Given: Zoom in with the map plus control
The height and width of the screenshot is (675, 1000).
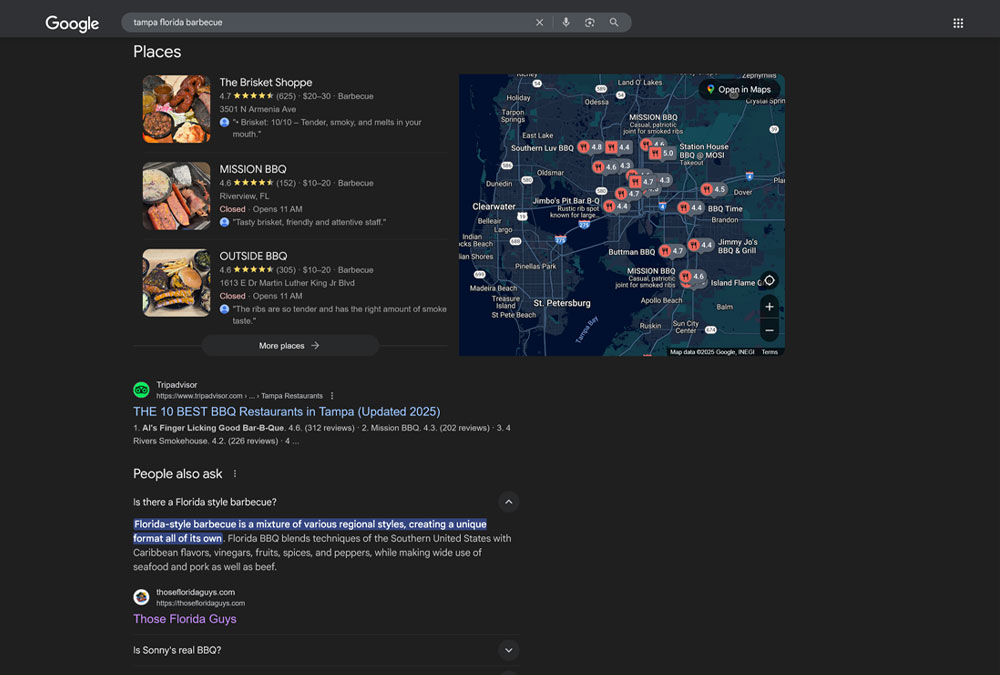Looking at the screenshot, I should pyautogui.click(x=769, y=306).
